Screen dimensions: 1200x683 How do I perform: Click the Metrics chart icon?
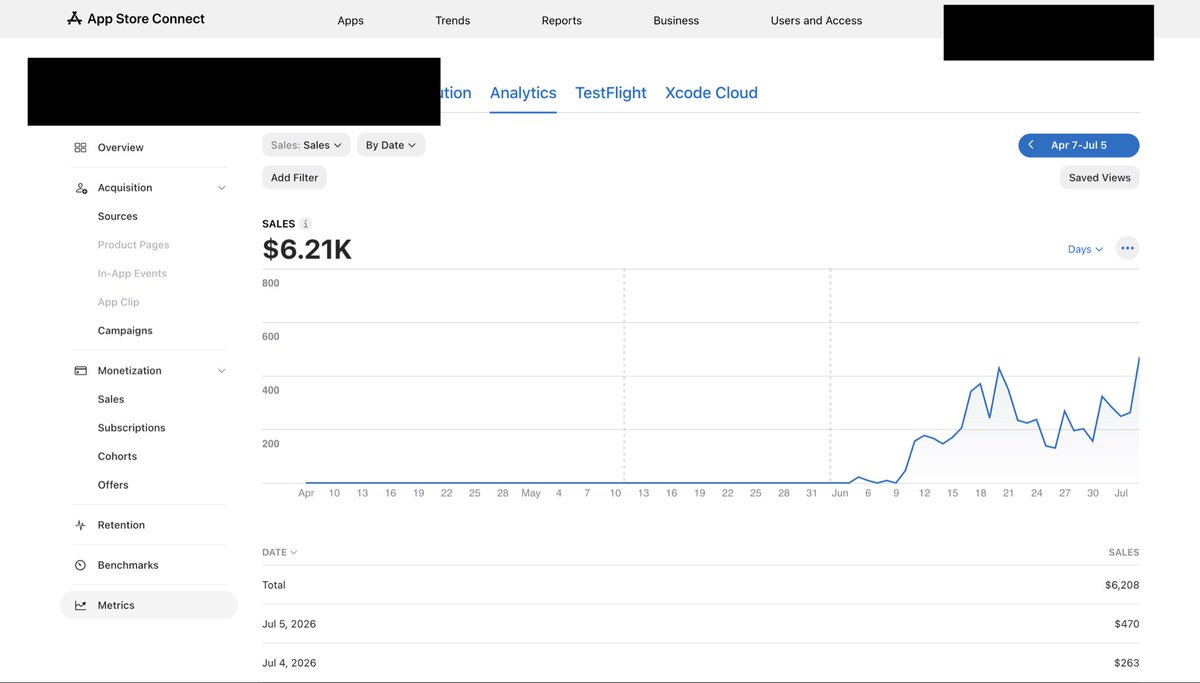(x=80, y=605)
